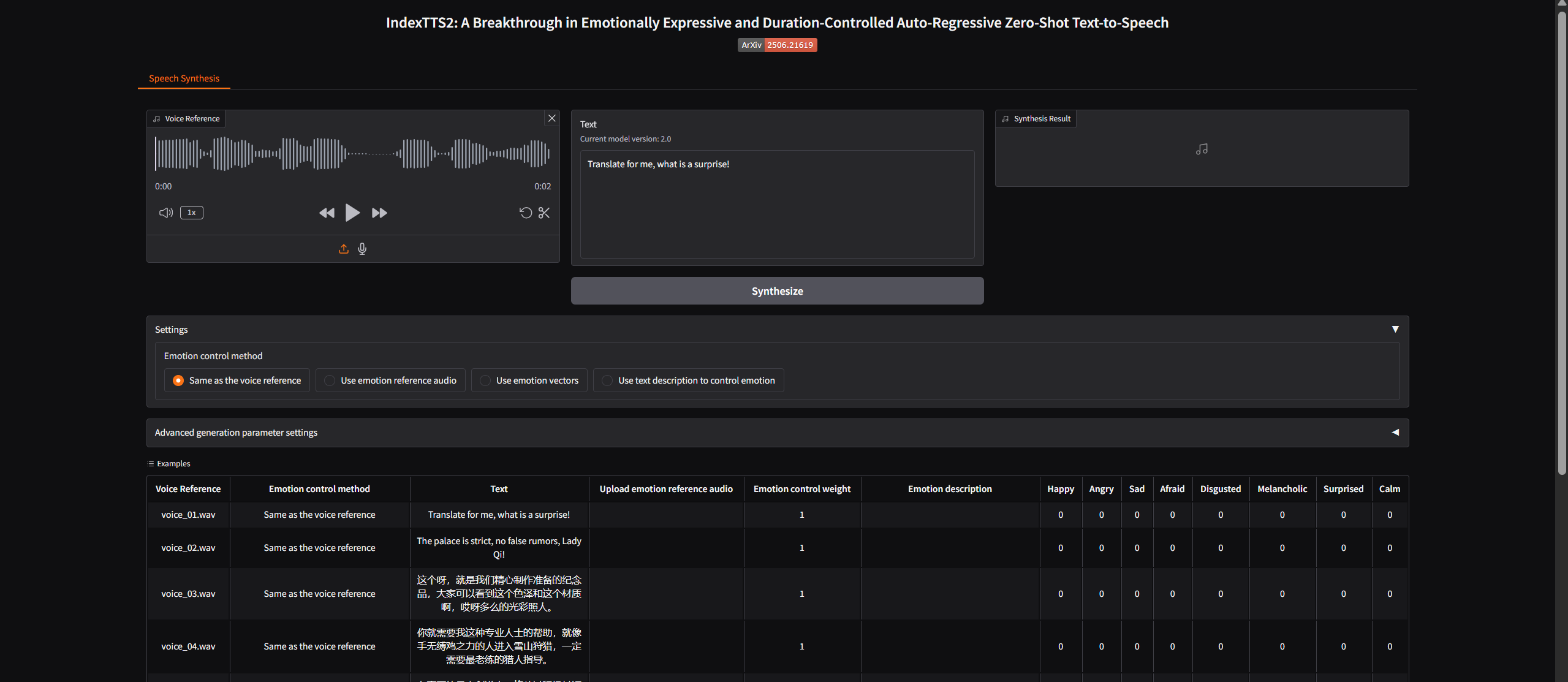Play the voice reference audio
The height and width of the screenshot is (682, 1568).
point(352,213)
